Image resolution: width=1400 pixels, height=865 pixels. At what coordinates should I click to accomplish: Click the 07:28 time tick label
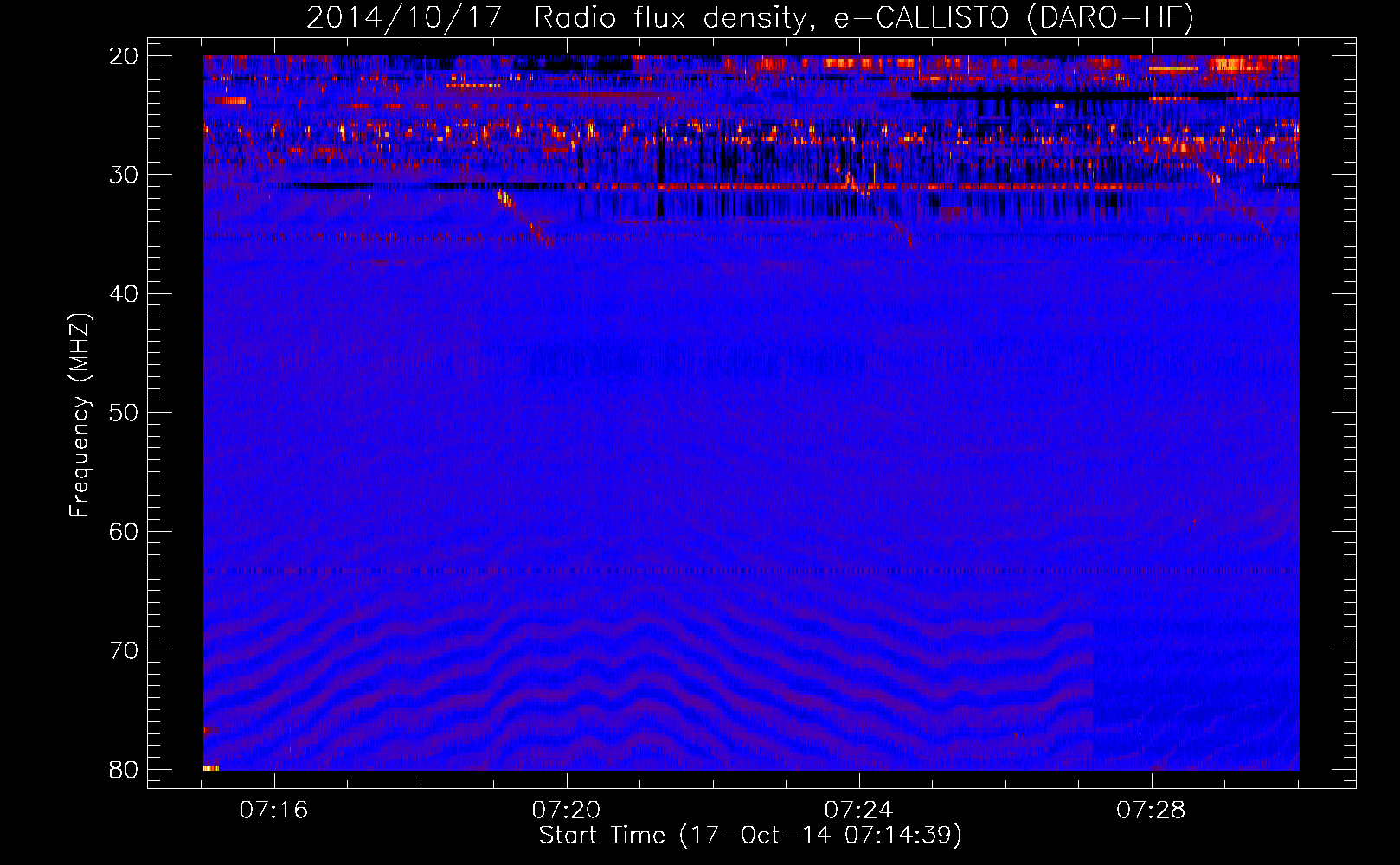[x=1151, y=811]
